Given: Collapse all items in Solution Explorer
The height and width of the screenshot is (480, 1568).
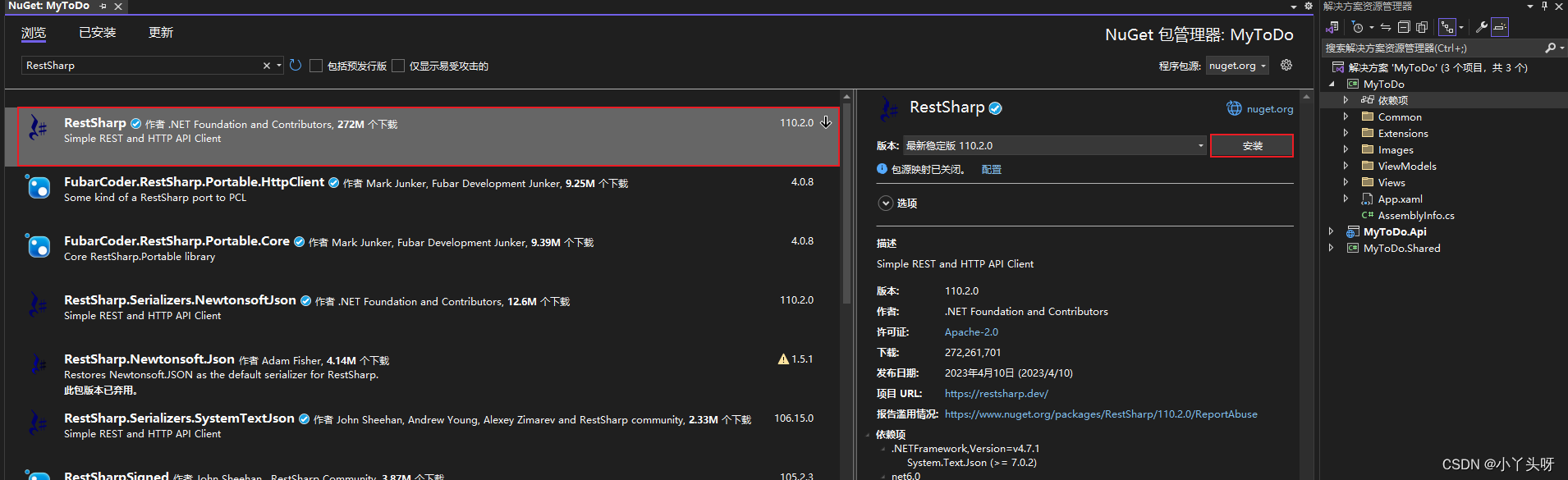Looking at the screenshot, I should pyautogui.click(x=1404, y=27).
